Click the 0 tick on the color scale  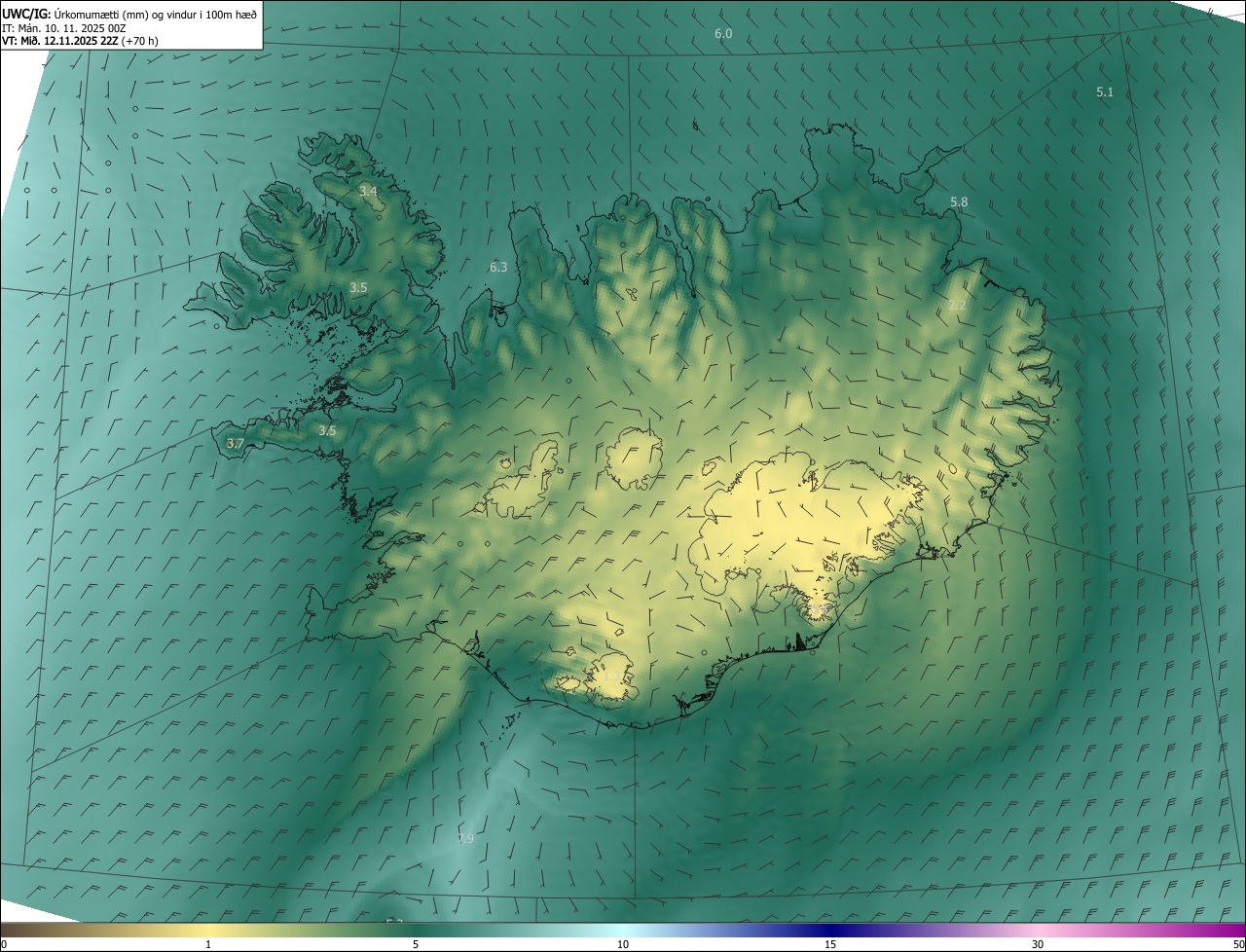4,944
